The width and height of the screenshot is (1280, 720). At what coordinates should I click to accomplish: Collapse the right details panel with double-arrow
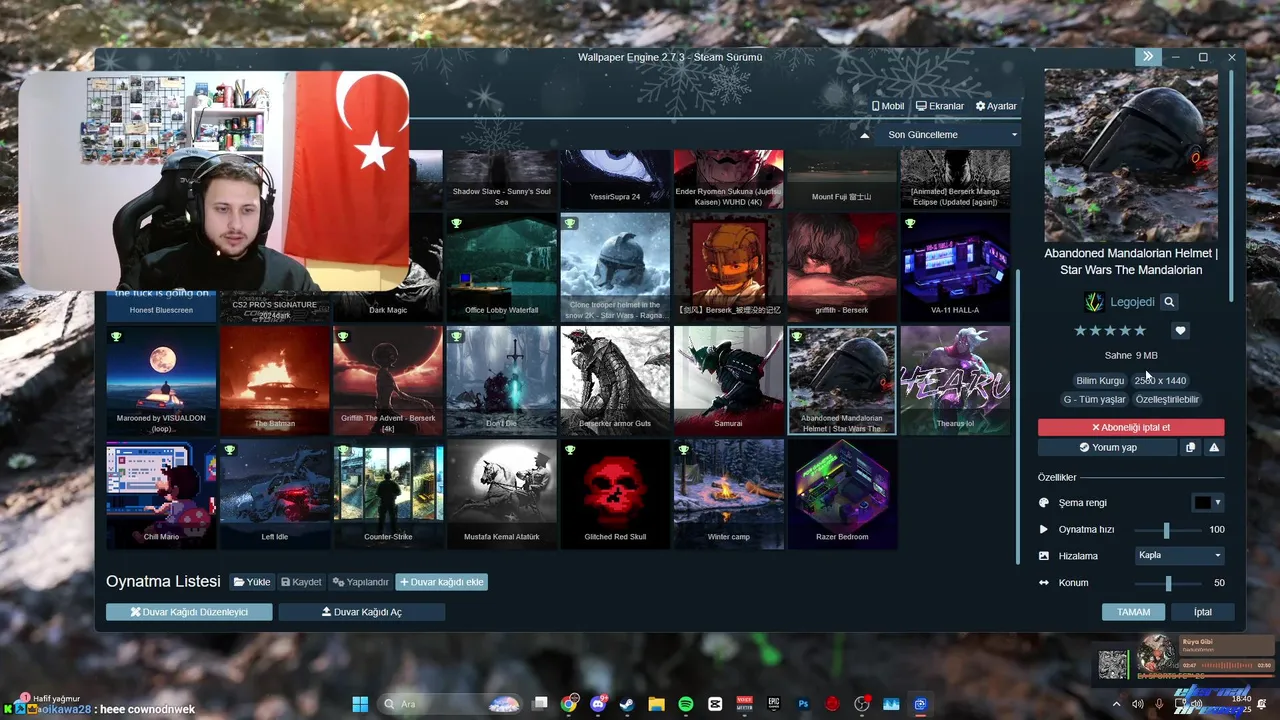click(x=1147, y=57)
